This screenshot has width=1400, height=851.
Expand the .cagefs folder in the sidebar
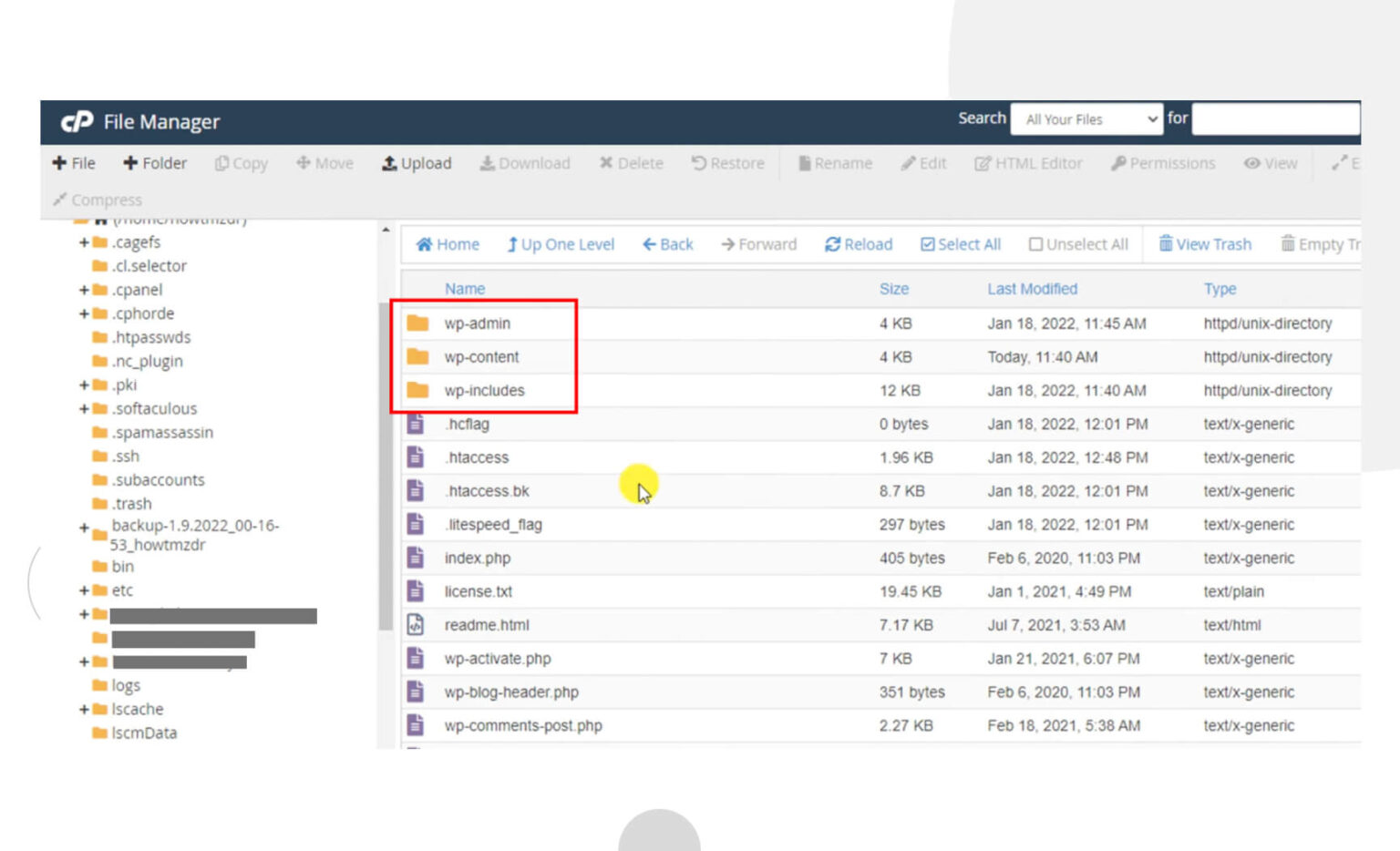[x=81, y=242]
